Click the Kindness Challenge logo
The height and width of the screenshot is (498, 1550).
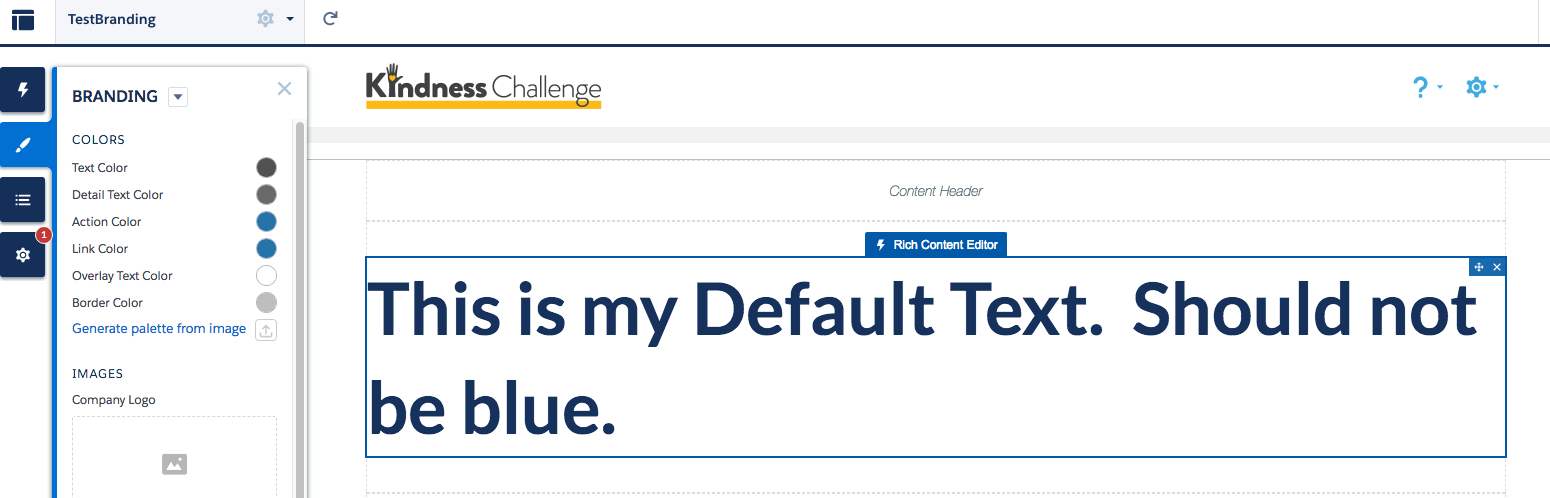click(483, 87)
